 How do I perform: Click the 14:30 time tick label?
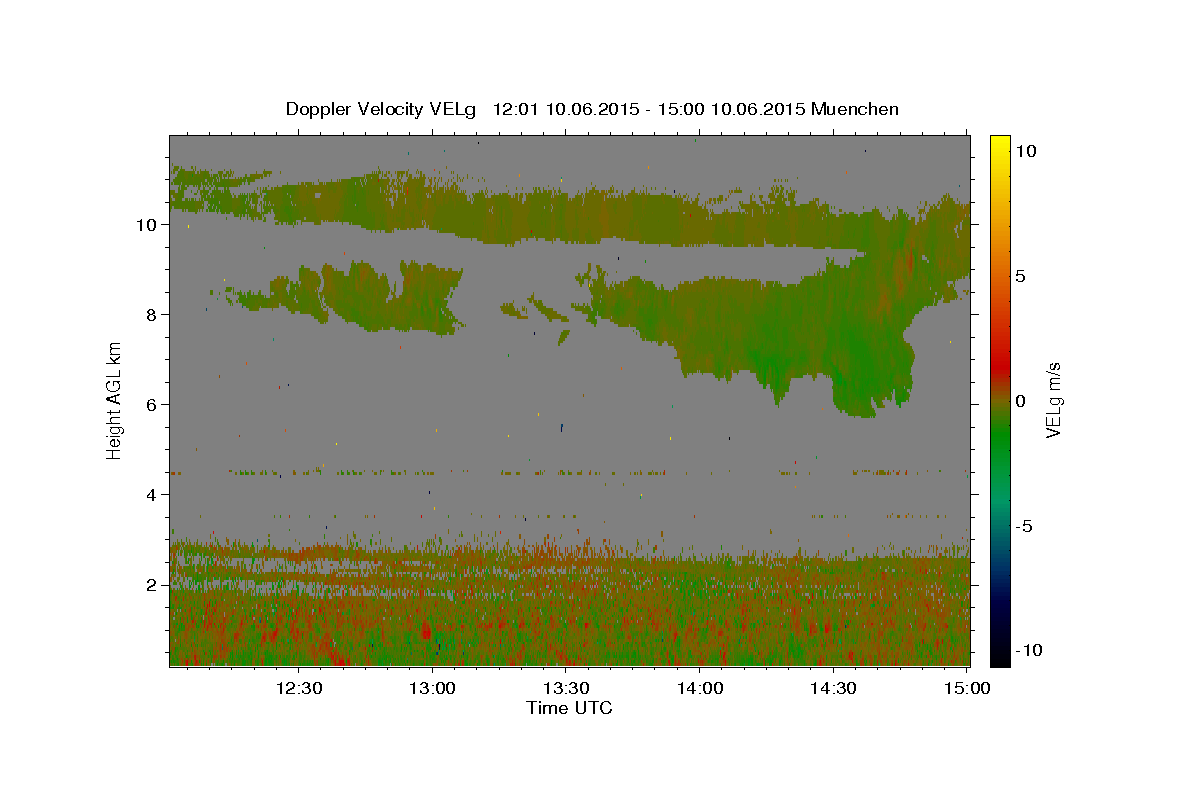tap(833, 689)
